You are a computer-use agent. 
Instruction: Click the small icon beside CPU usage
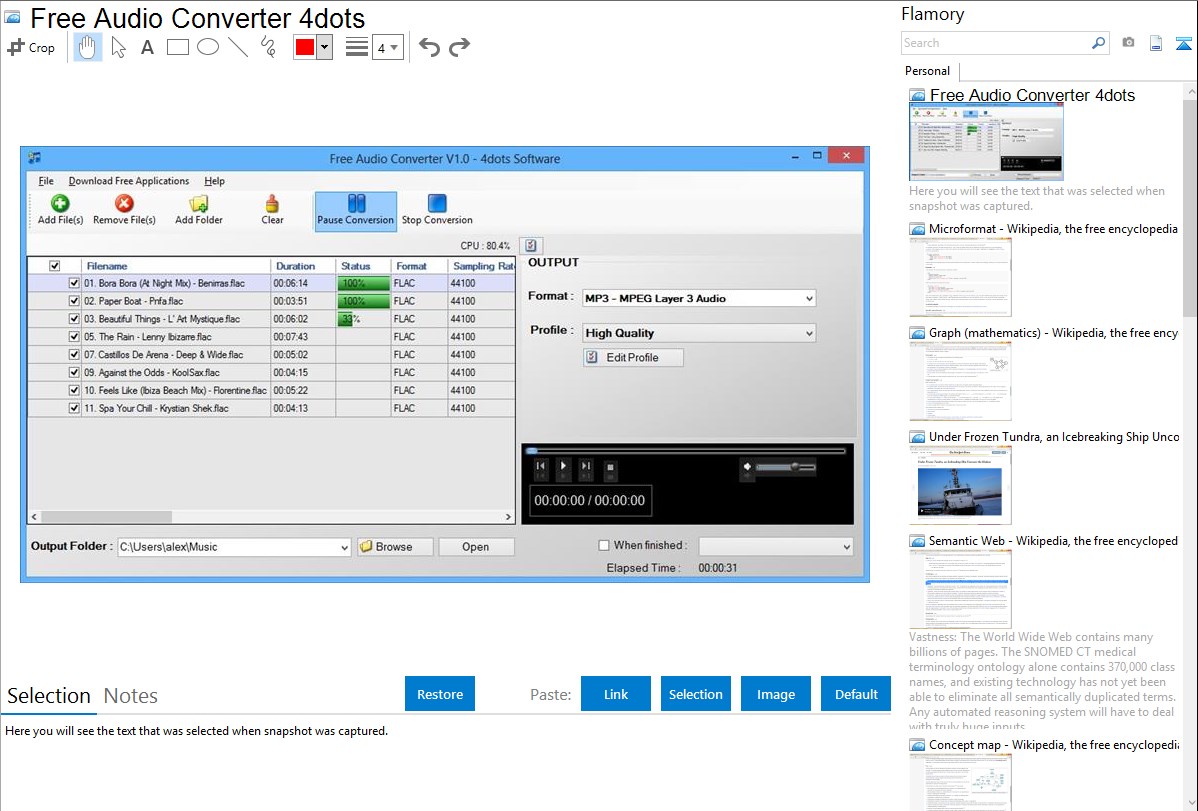530,245
